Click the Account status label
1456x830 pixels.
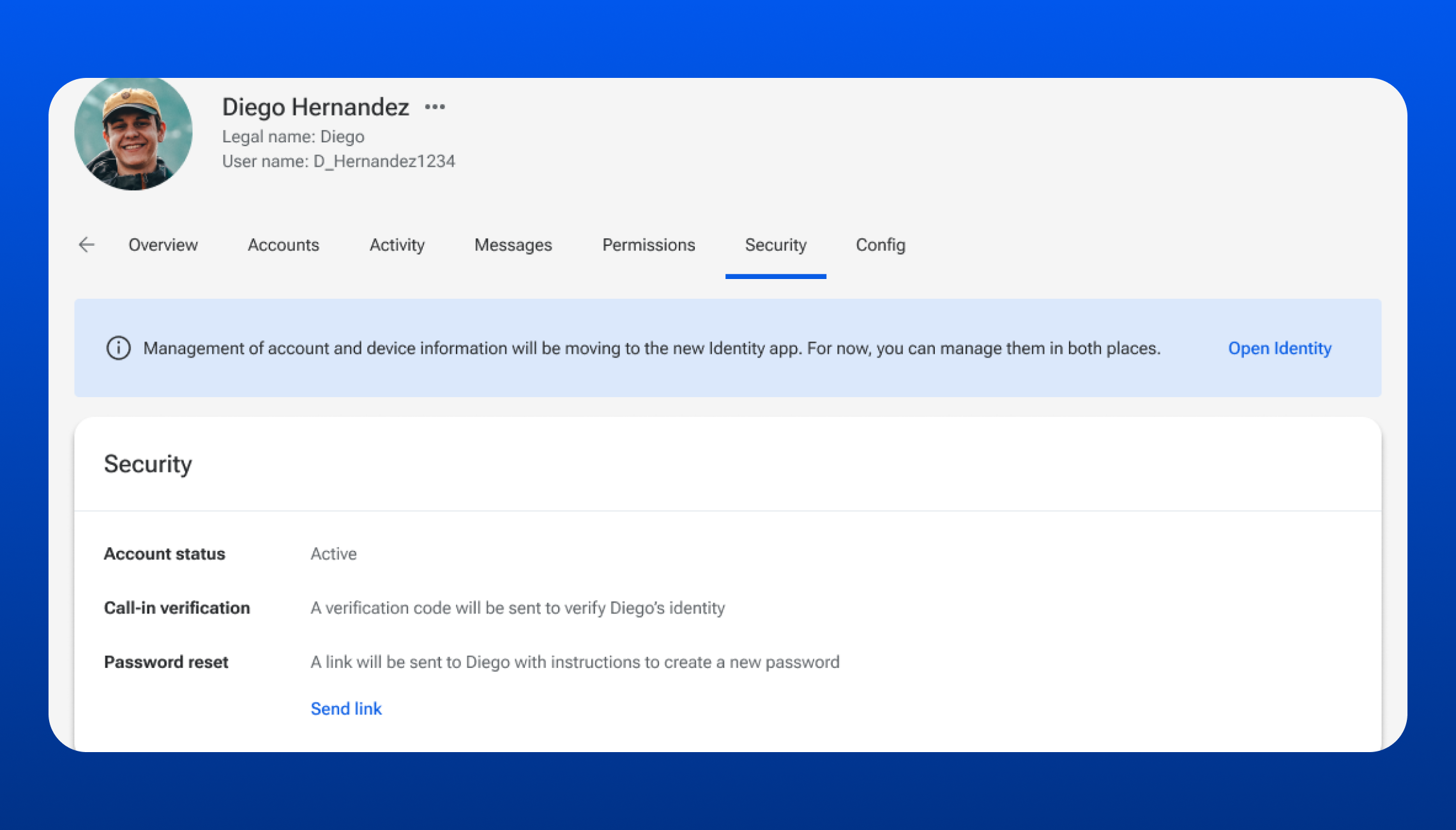point(164,554)
